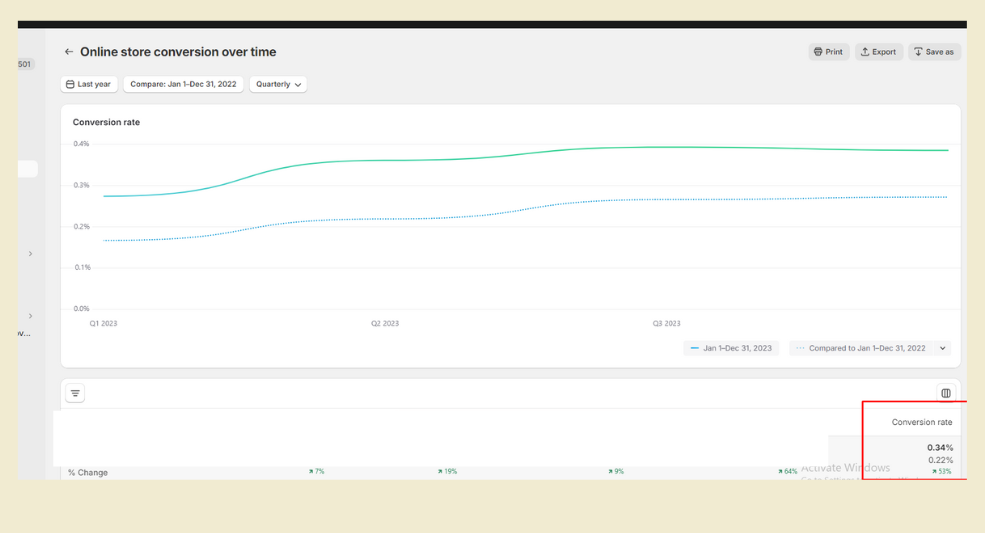The image size is (985, 533).
Task: Open the edit columns icon
Action: pos(945,394)
